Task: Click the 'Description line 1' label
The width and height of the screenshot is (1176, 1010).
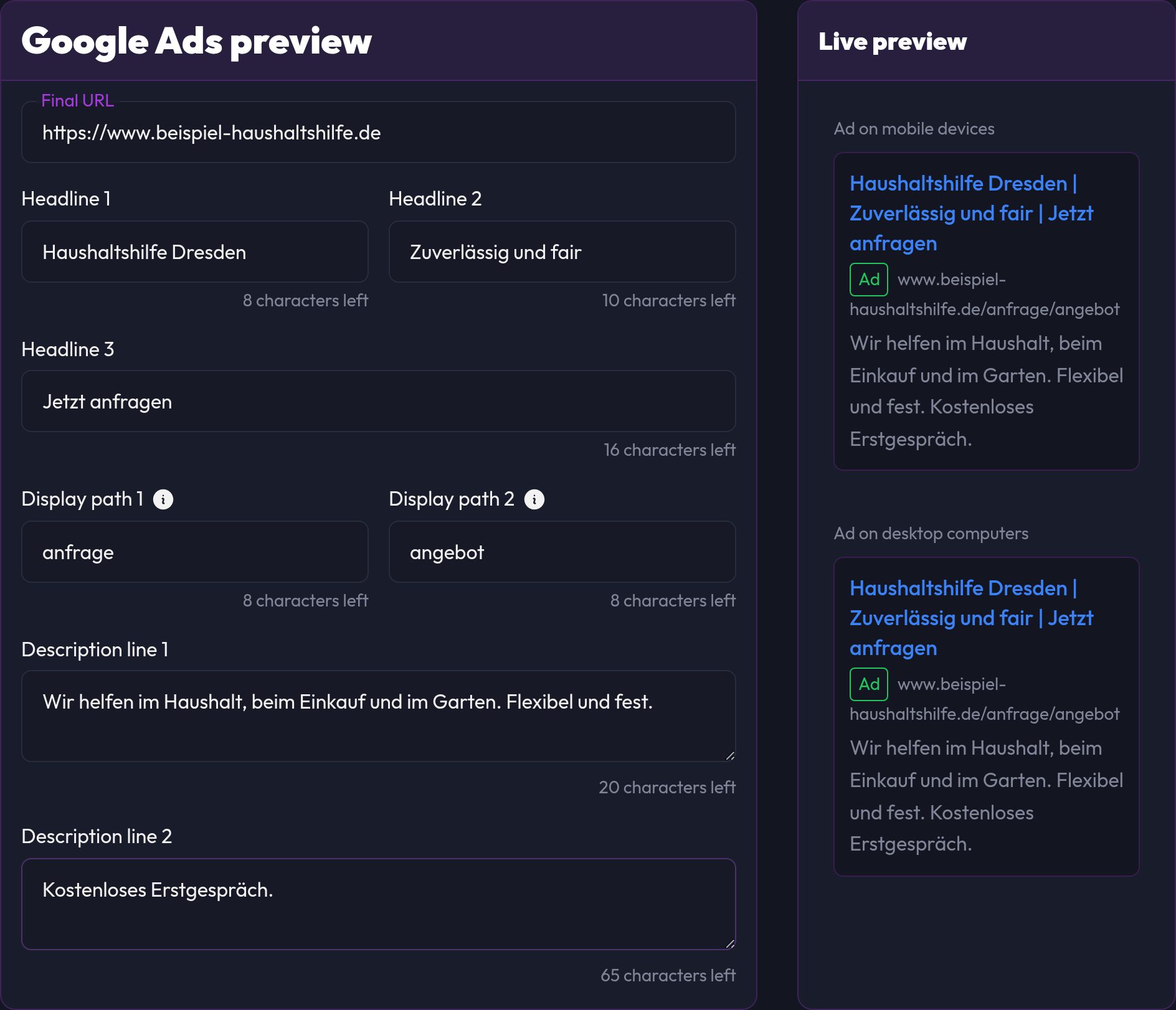Action: pyautogui.click(x=95, y=649)
